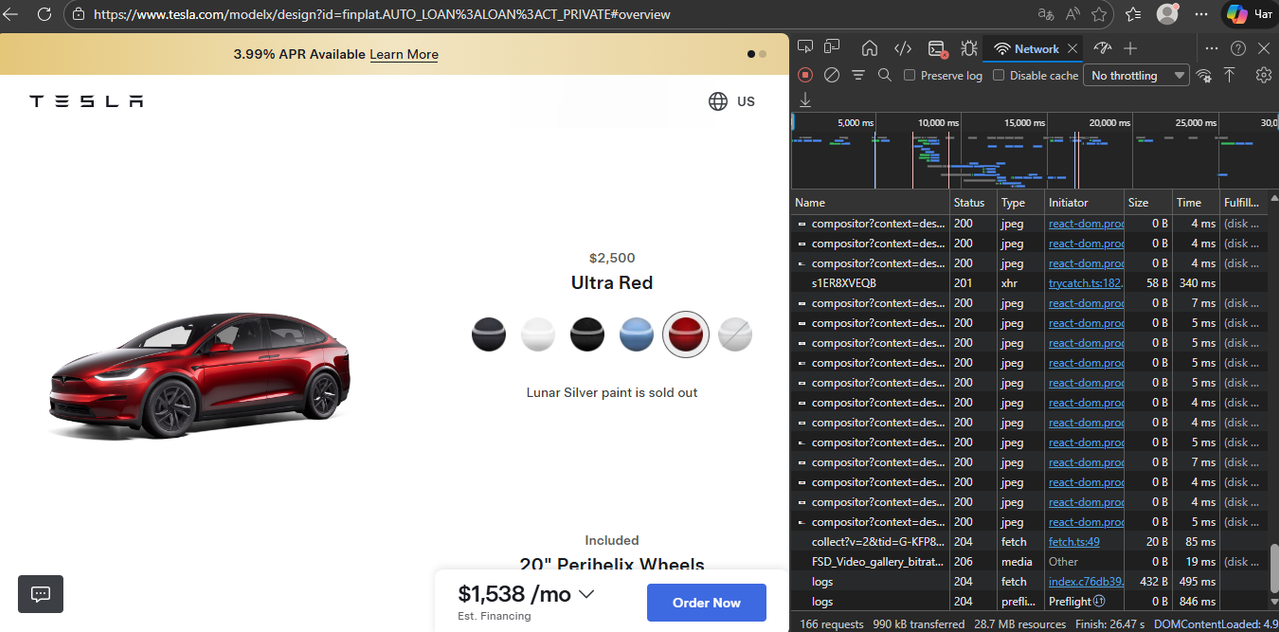Open the Performance panel gauge icon
The height and width of the screenshot is (632, 1279).
click(1103, 48)
